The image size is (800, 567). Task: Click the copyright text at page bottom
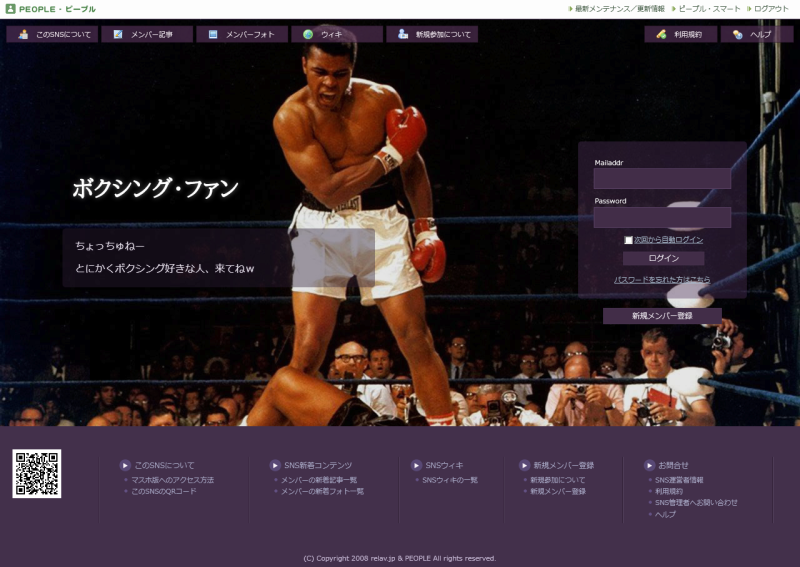pos(399,558)
